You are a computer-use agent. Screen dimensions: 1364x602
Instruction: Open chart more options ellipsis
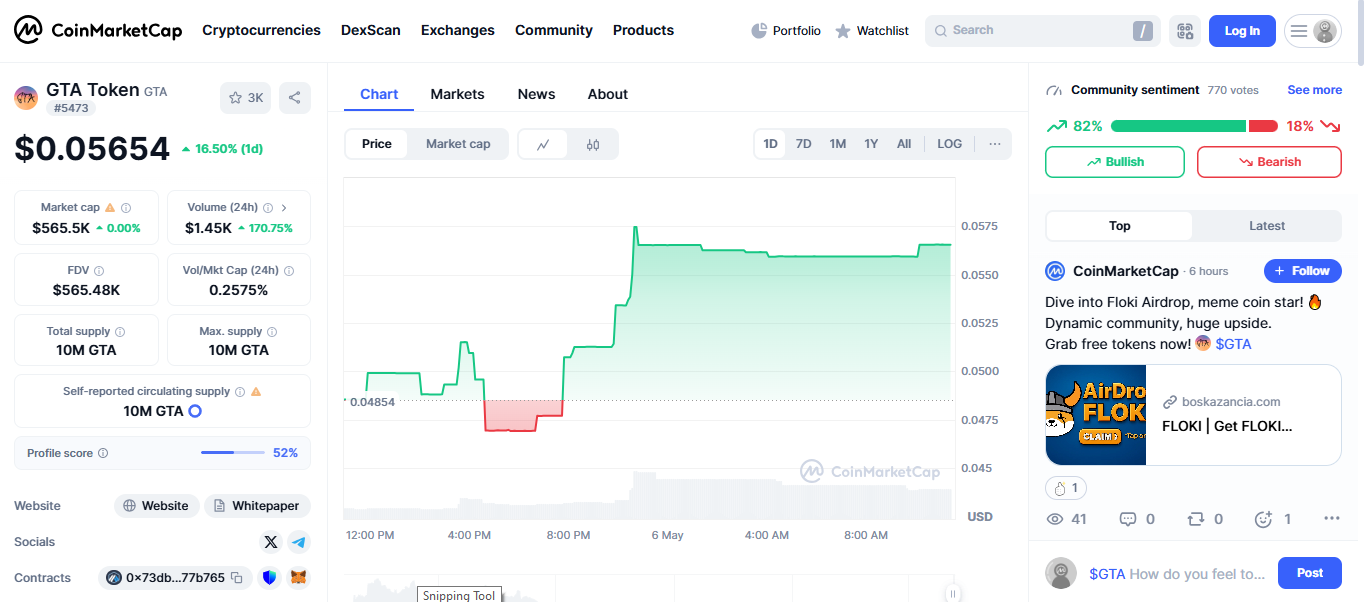(x=995, y=144)
